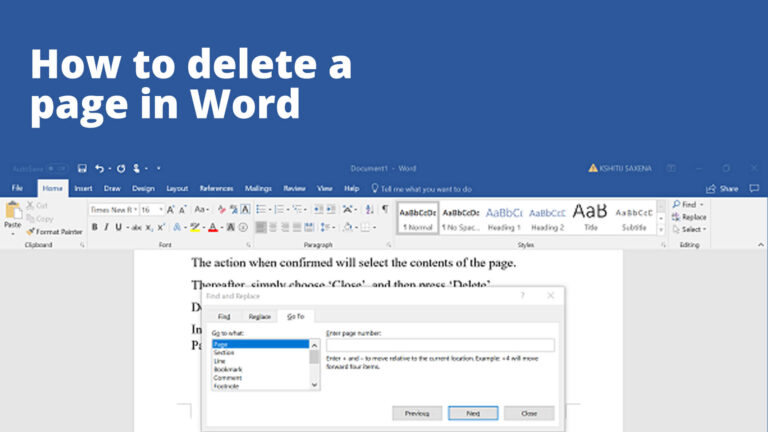
Task: Toggle Underline formatting
Action: (x=118, y=227)
